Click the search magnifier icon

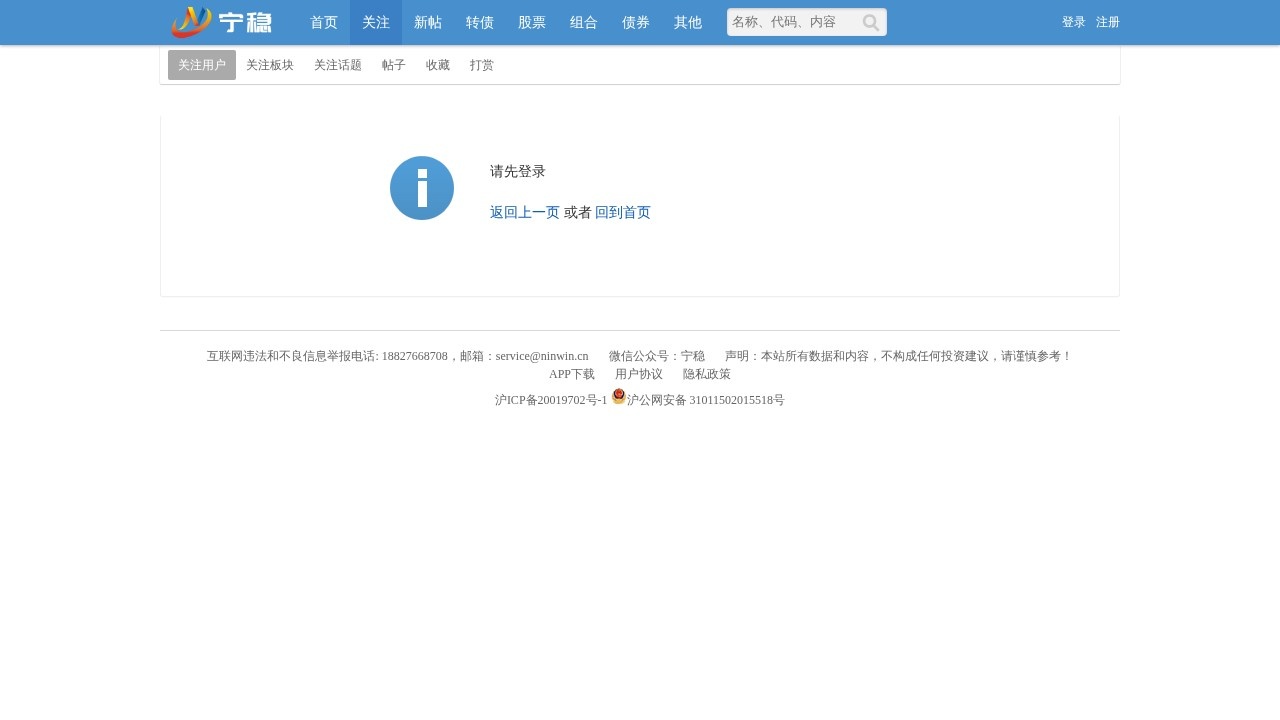(871, 23)
